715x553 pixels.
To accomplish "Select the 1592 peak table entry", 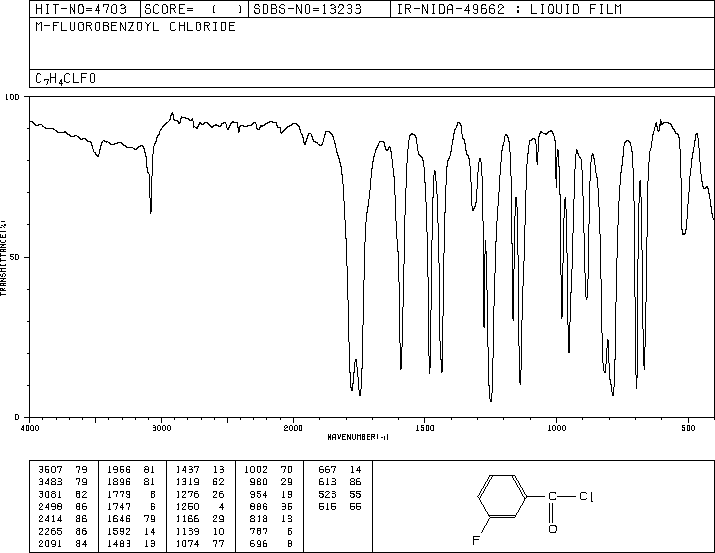I will click(x=131, y=532).
